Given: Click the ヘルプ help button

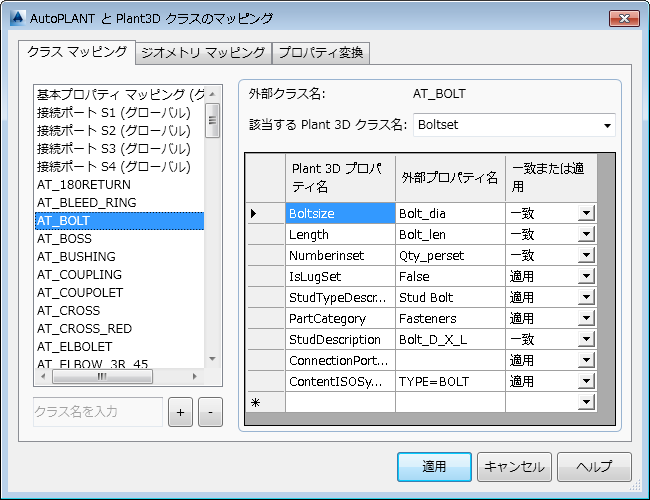Looking at the screenshot, I should pos(594,467).
